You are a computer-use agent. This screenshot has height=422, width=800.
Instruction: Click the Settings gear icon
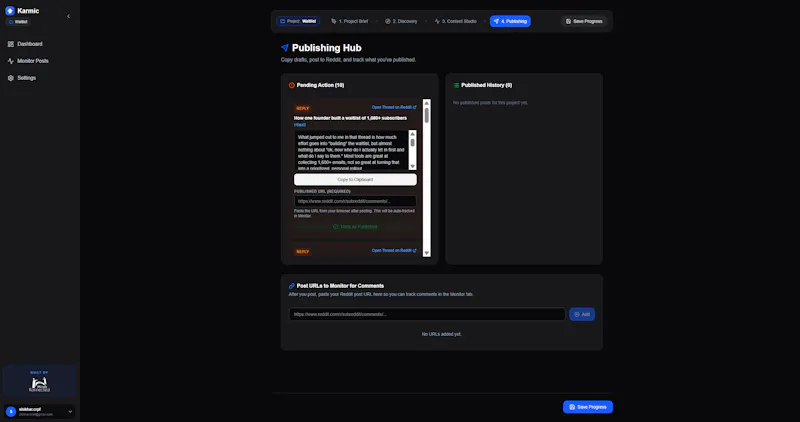(11, 78)
